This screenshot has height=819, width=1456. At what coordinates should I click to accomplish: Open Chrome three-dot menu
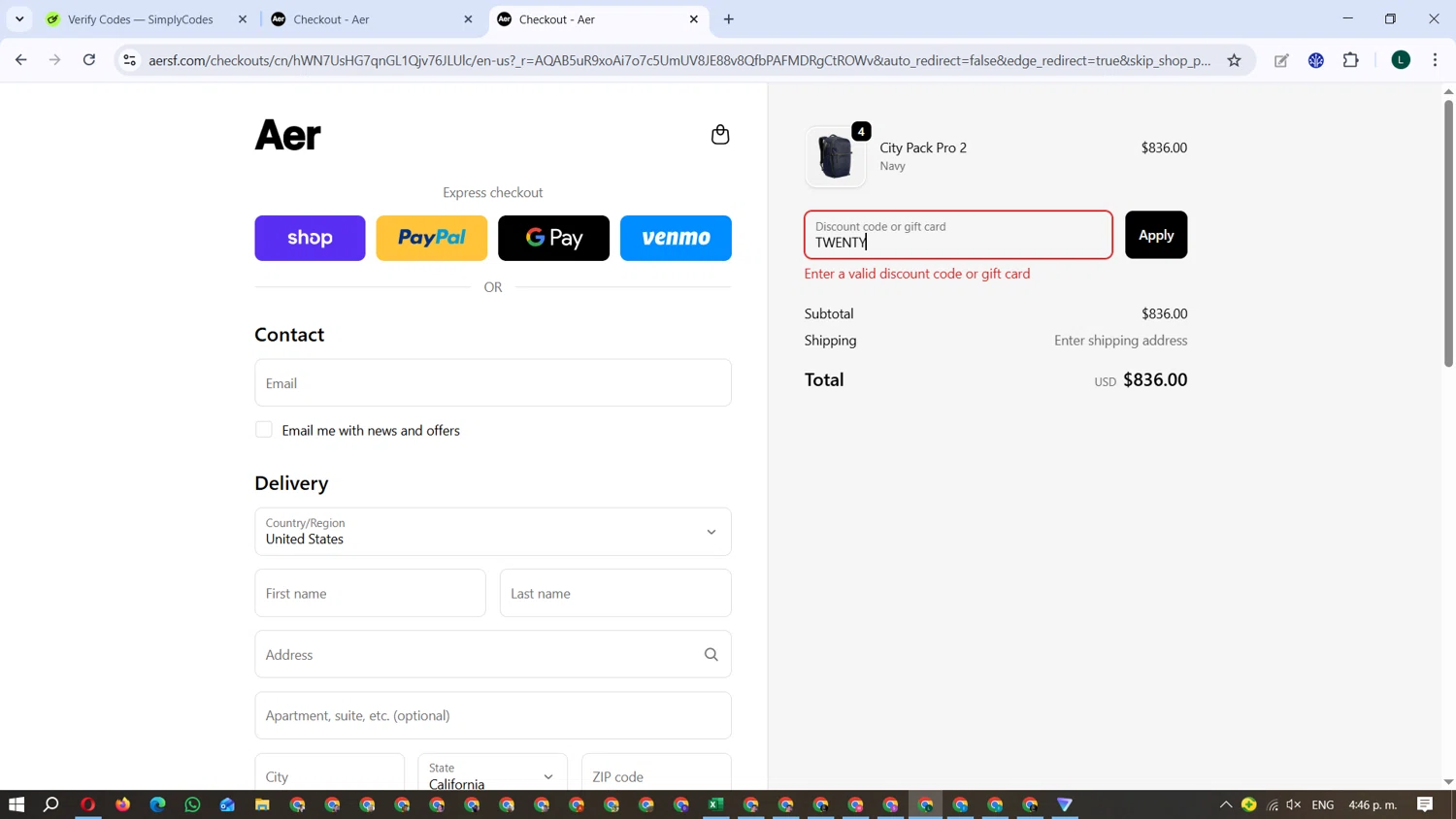[1435, 60]
